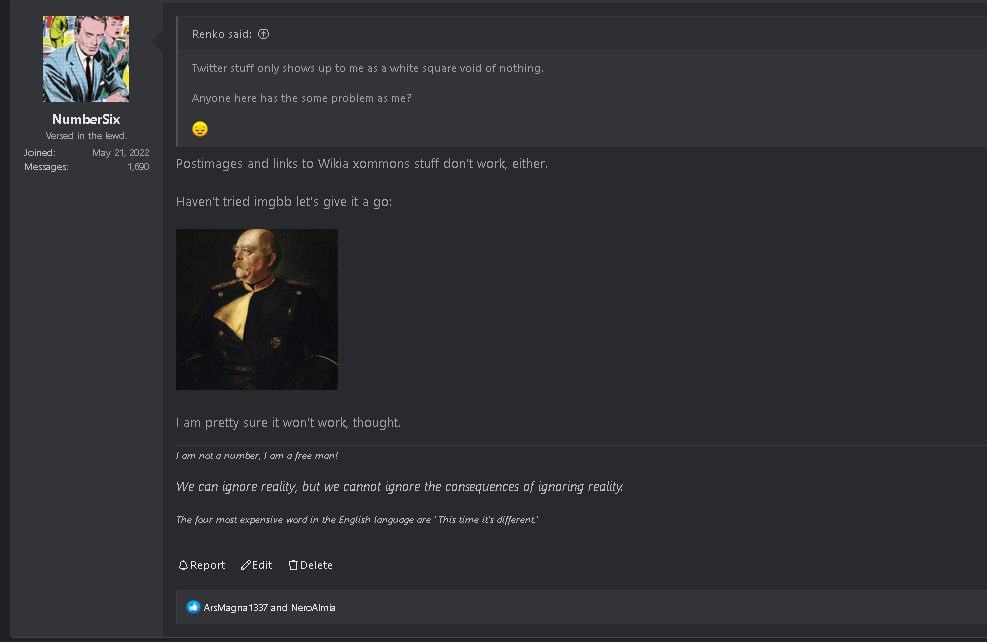Screen dimensions: 987x642
Task: Open NeroAlmia's profile from likes
Action: click(x=313, y=607)
